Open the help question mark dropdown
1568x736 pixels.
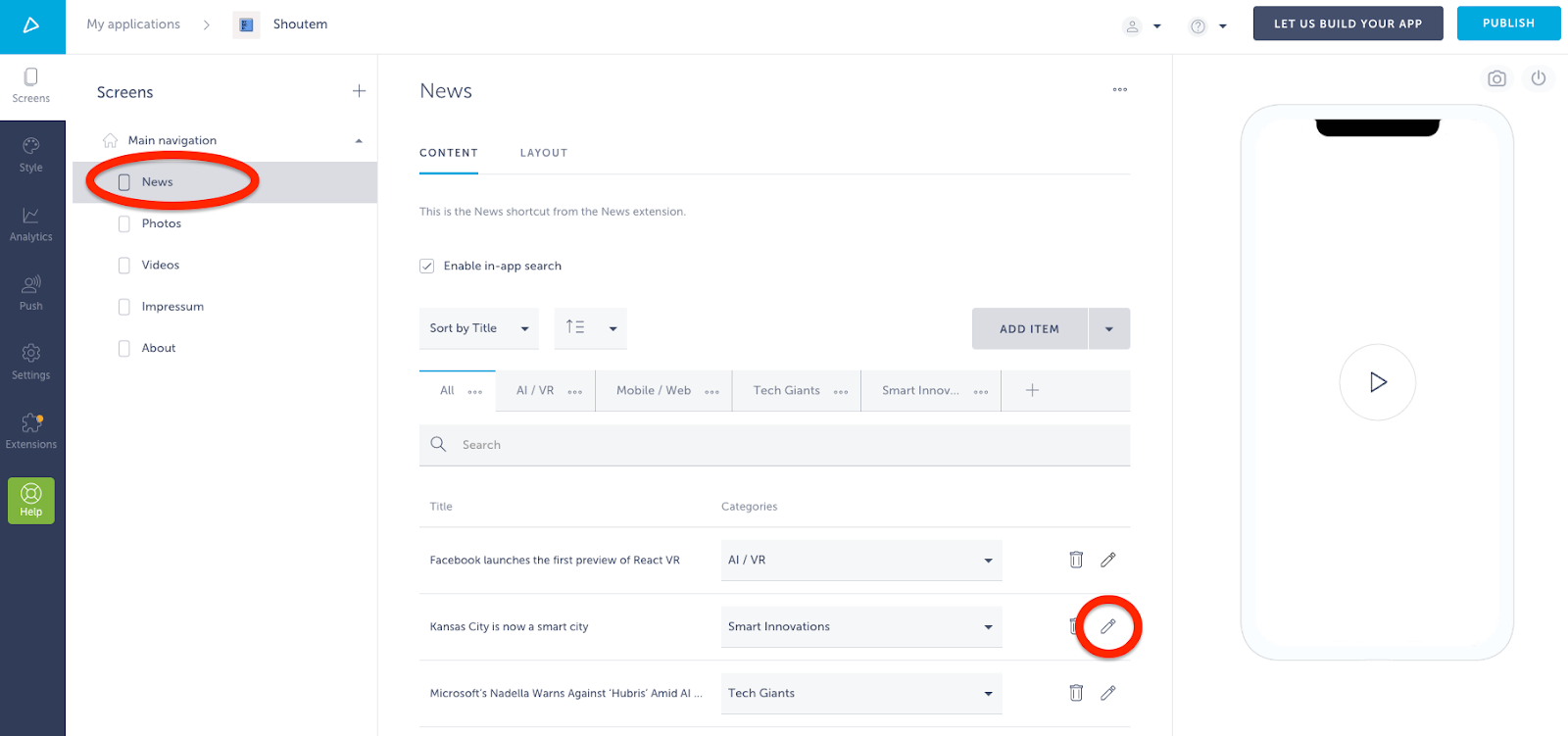(x=1207, y=26)
